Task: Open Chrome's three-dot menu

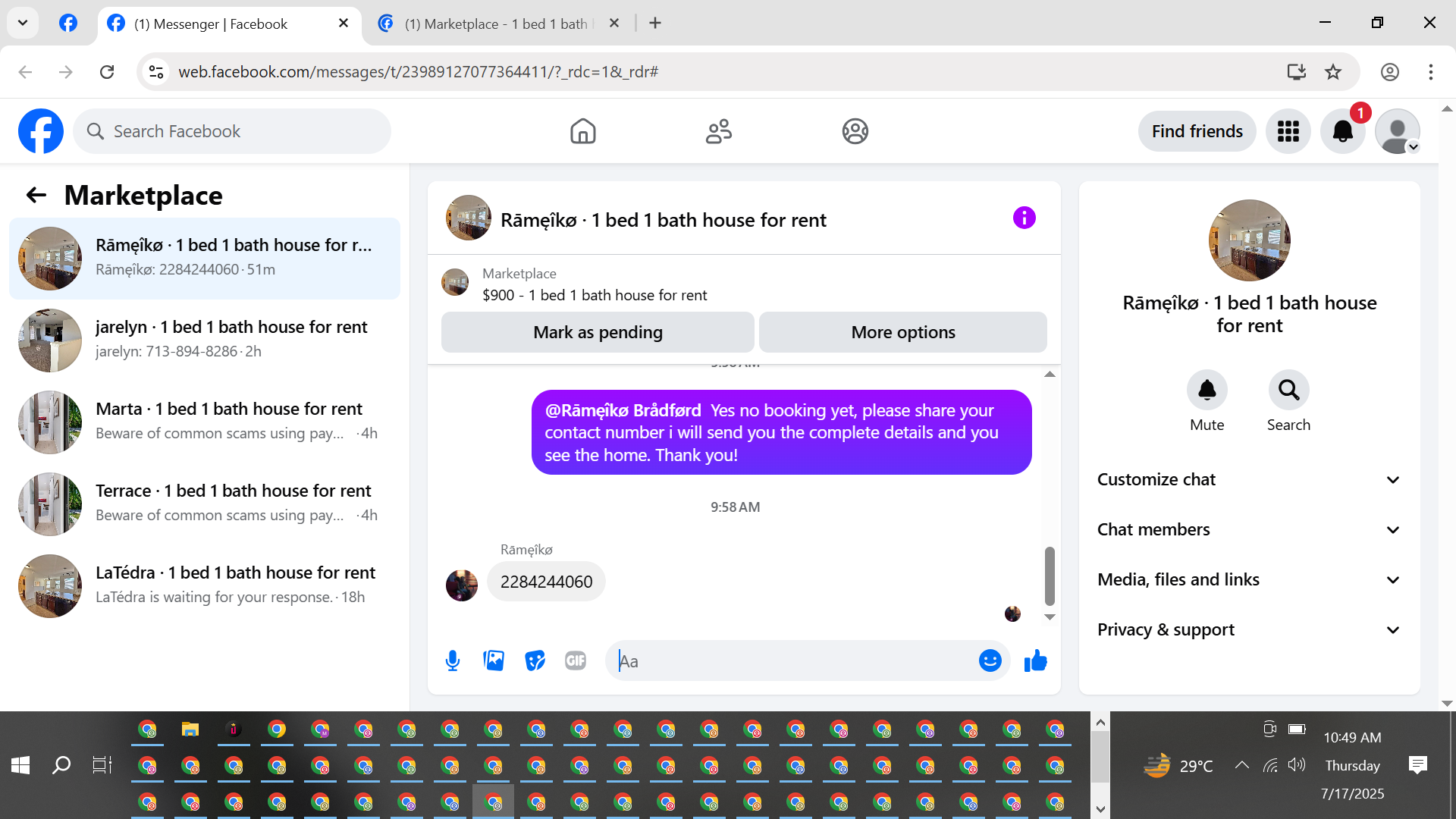Action: pyautogui.click(x=1430, y=72)
